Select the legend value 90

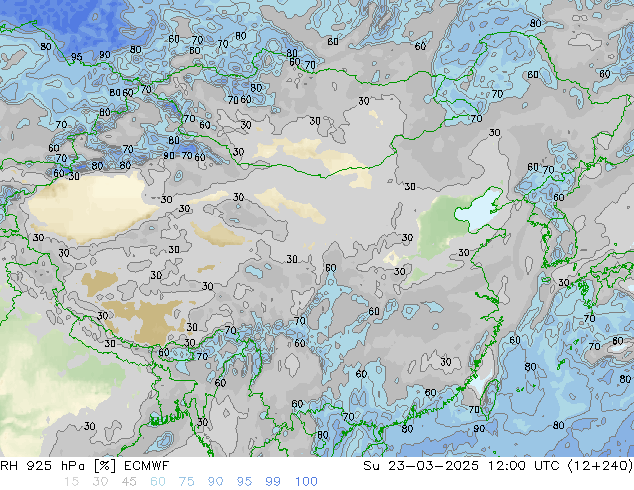point(215,482)
